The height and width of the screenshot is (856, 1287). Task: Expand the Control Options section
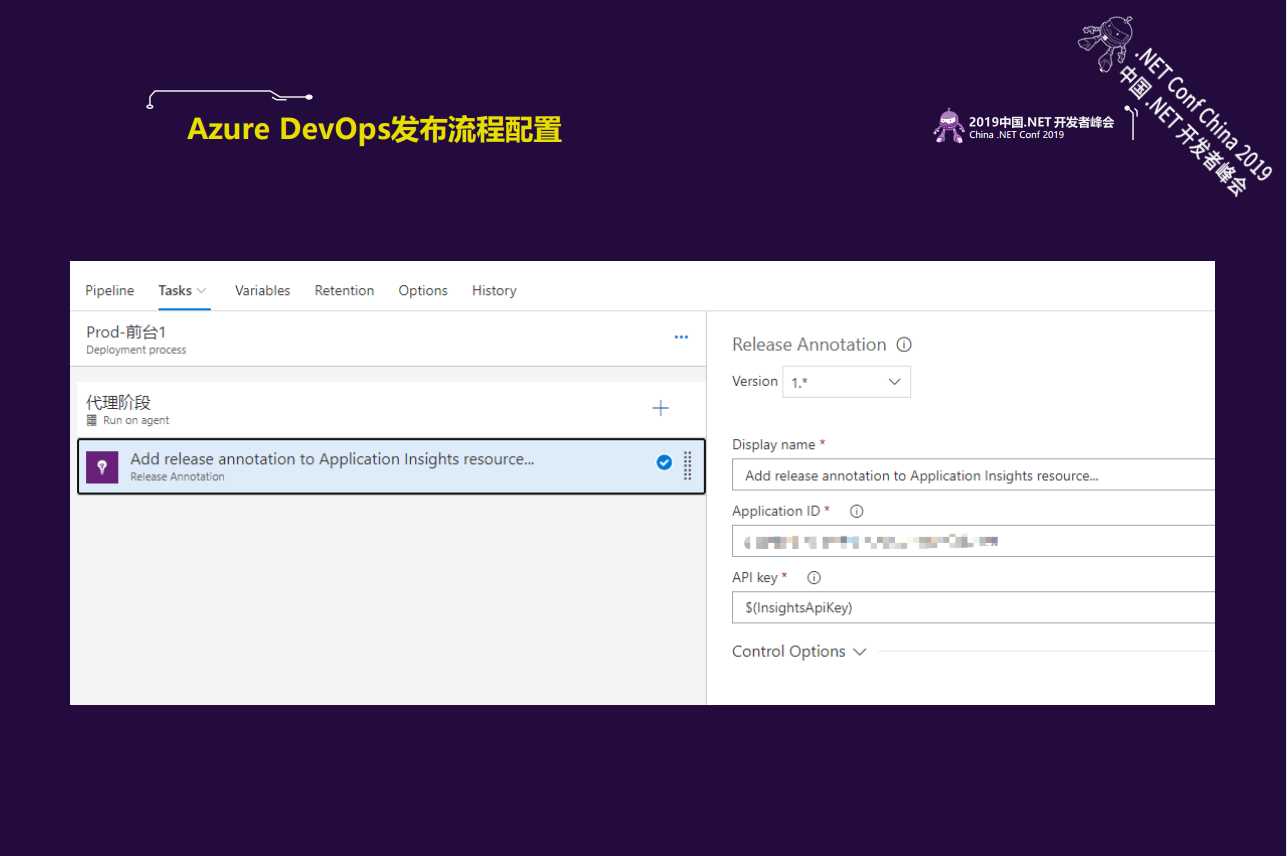(799, 651)
